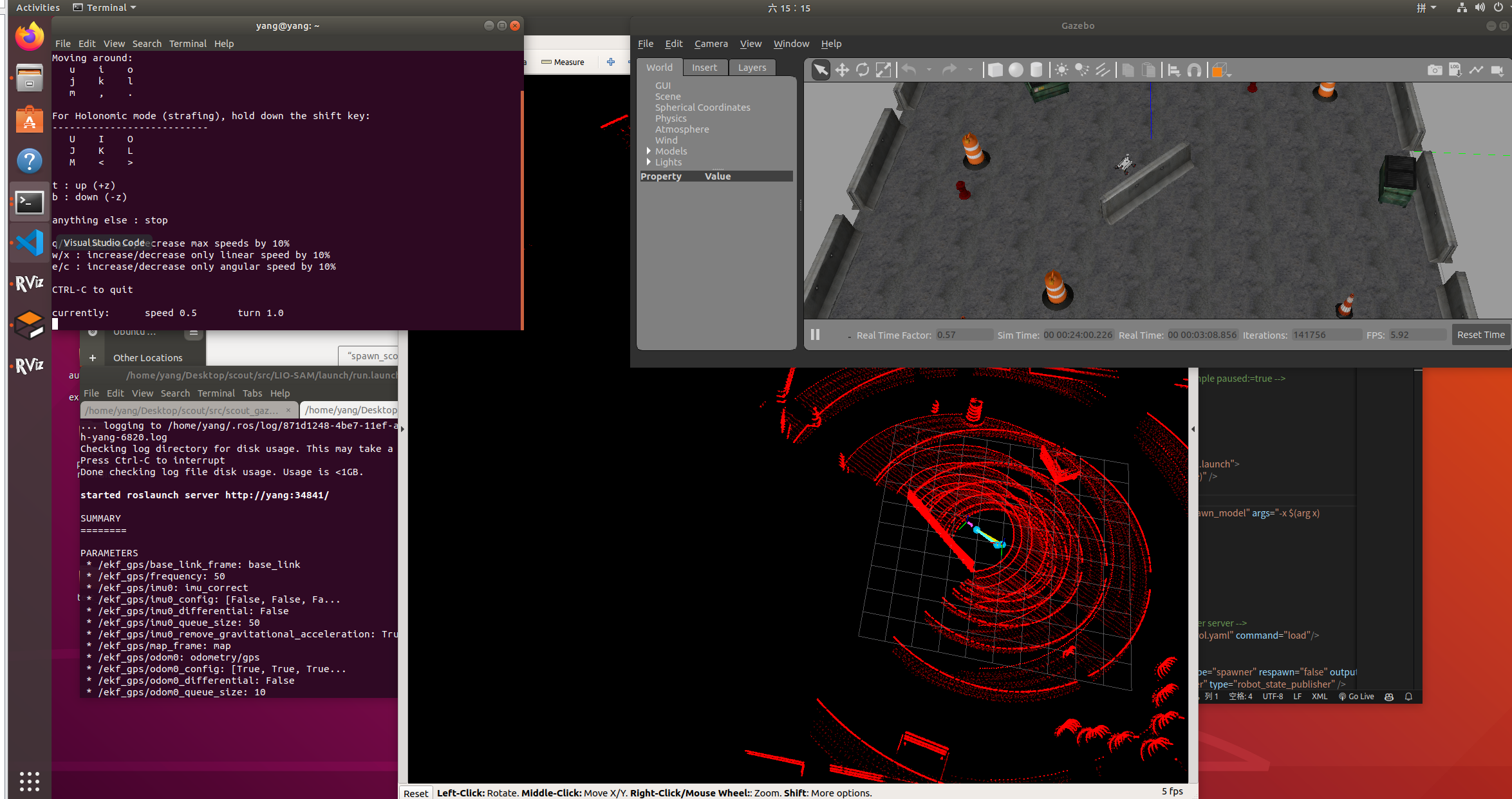The height and width of the screenshot is (799, 1512).
Task: Open Visual Studio Code from the dock
Action: [x=29, y=243]
